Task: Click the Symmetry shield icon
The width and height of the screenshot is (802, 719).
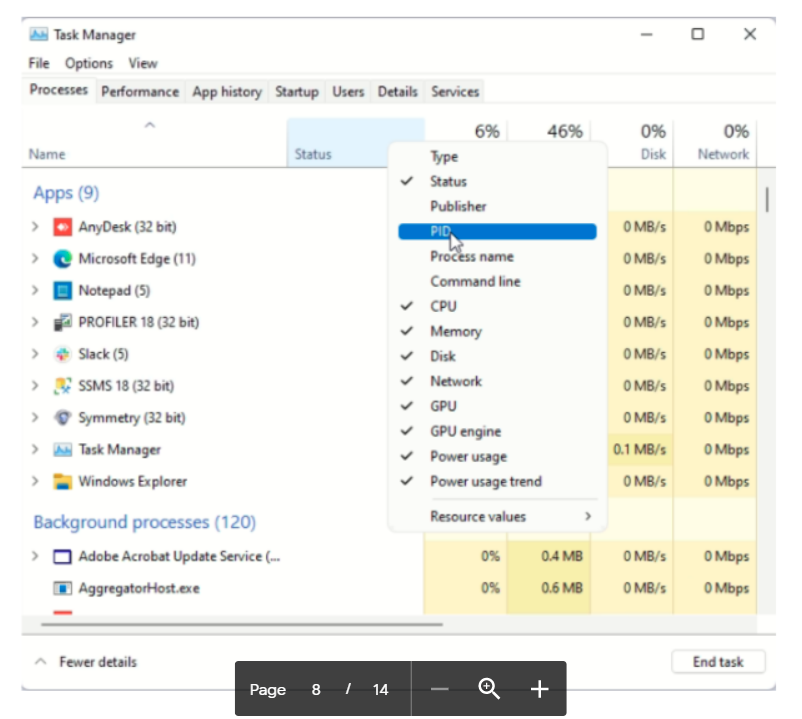Action: [63, 418]
